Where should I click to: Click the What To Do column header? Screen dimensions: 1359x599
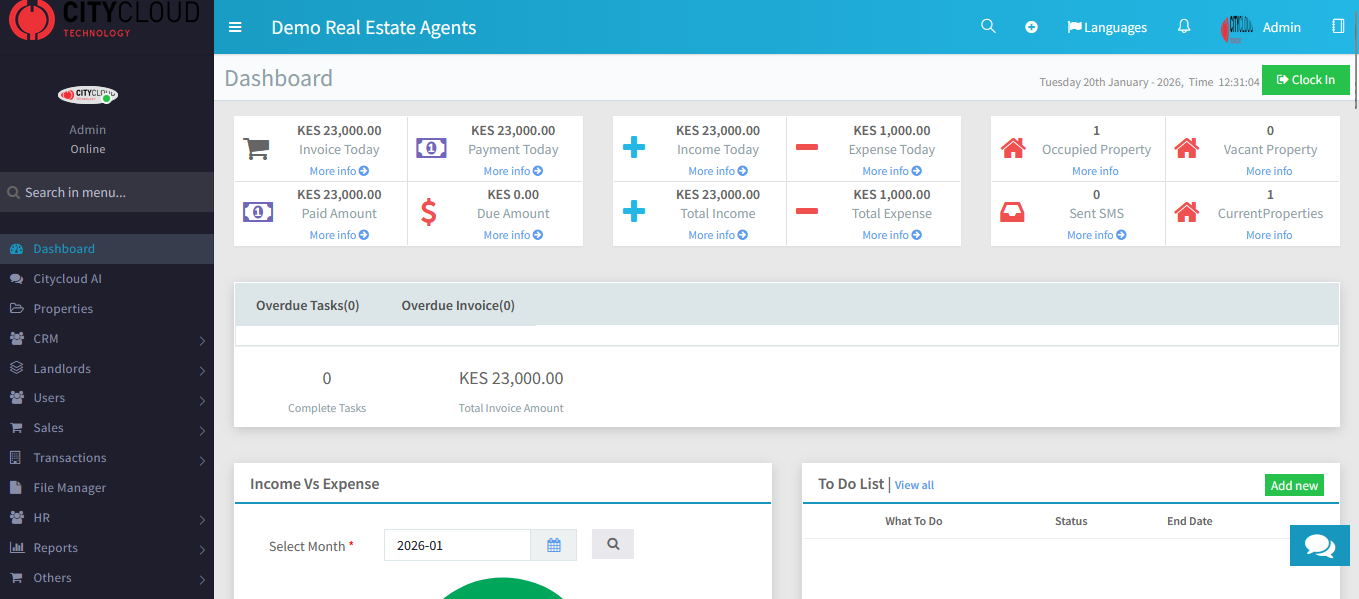pos(913,521)
